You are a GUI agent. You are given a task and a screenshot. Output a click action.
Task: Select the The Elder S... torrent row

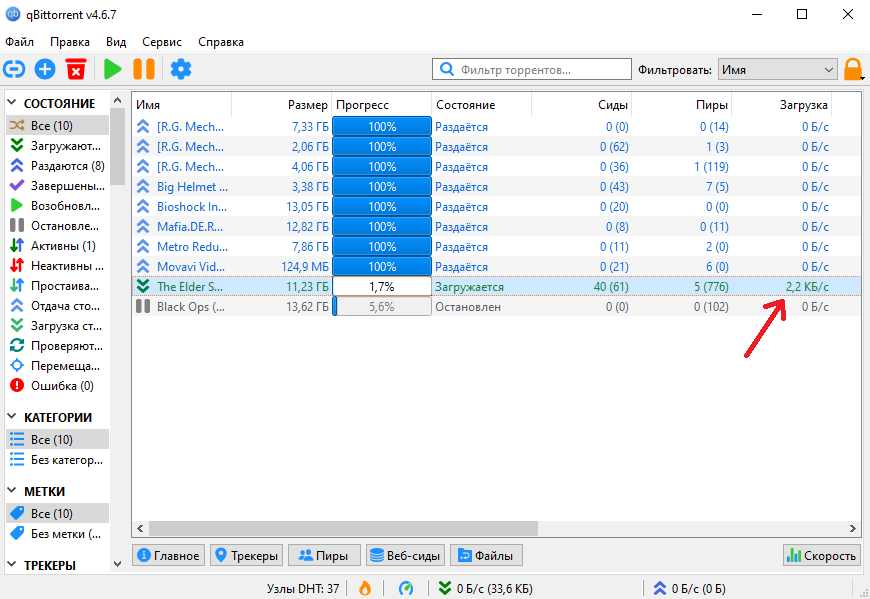[x=496, y=287]
